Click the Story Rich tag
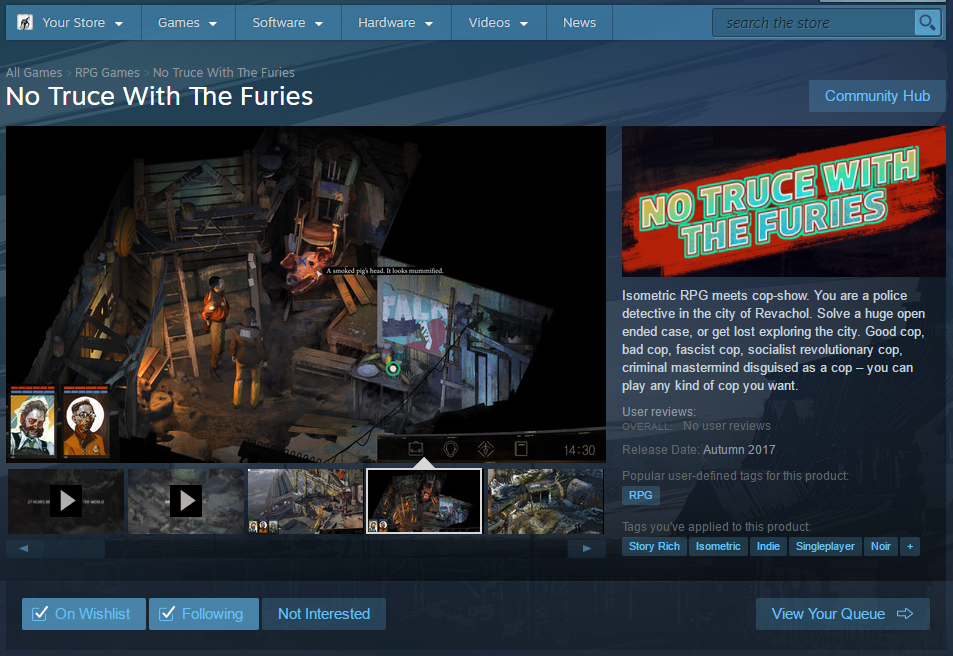The width and height of the screenshot is (953, 656). pos(654,547)
